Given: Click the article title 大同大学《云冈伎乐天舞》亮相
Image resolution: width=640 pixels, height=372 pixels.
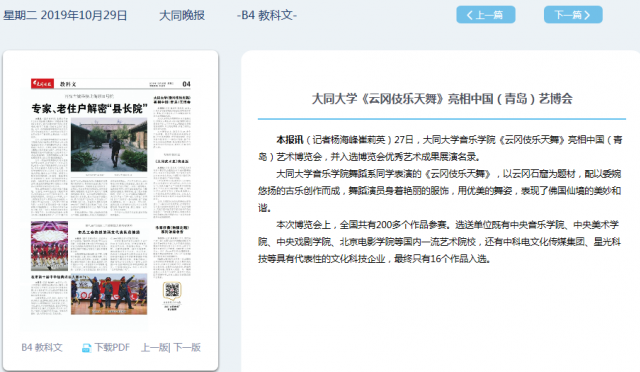Looking at the screenshot, I should (x=442, y=98).
